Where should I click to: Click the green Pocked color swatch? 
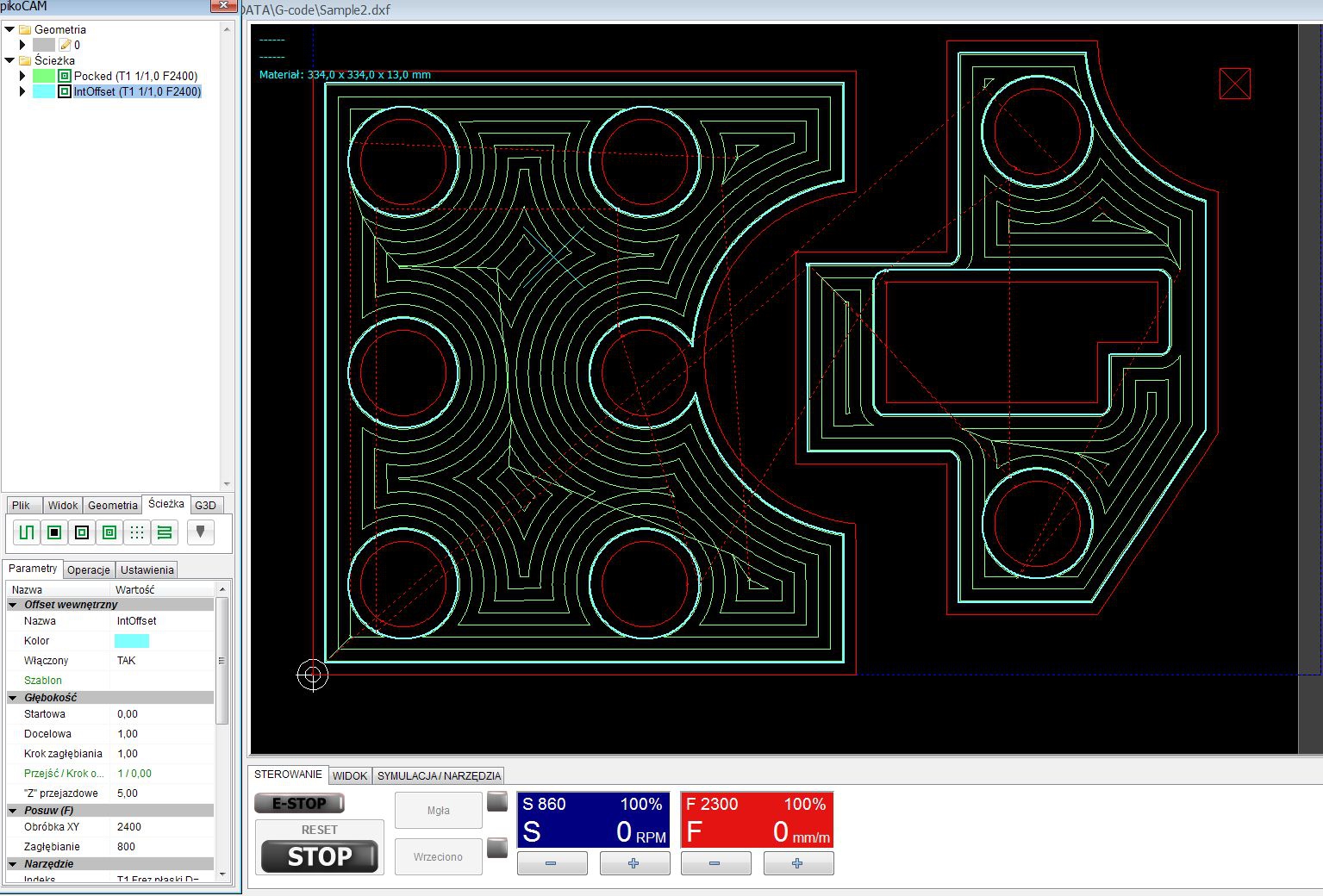click(x=44, y=76)
